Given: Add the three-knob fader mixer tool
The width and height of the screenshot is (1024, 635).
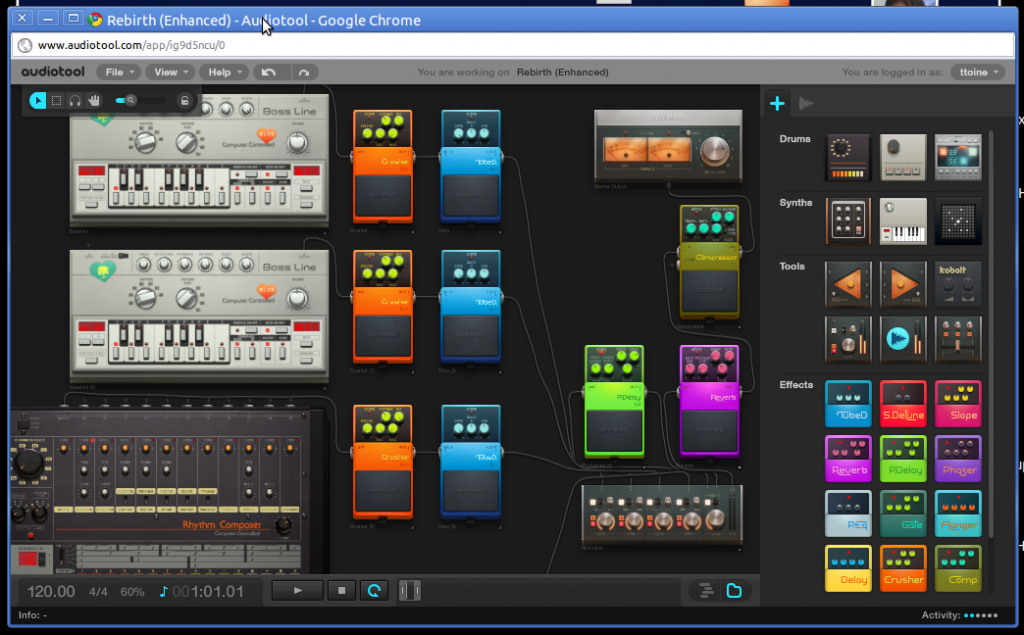Looking at the screenshot, I should [957, 339].
